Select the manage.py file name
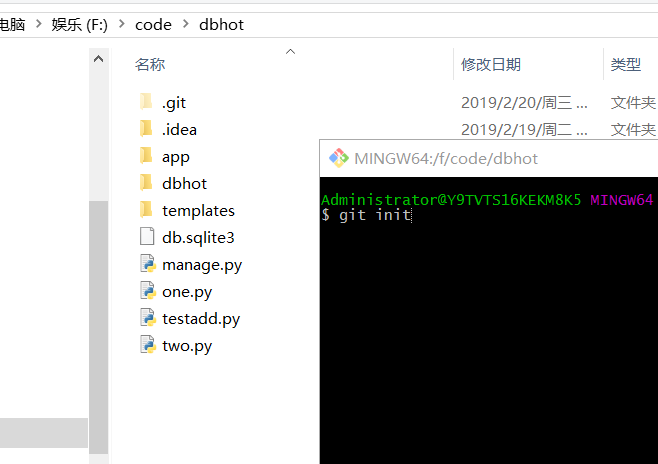The image size is (658, 464). 202,265
